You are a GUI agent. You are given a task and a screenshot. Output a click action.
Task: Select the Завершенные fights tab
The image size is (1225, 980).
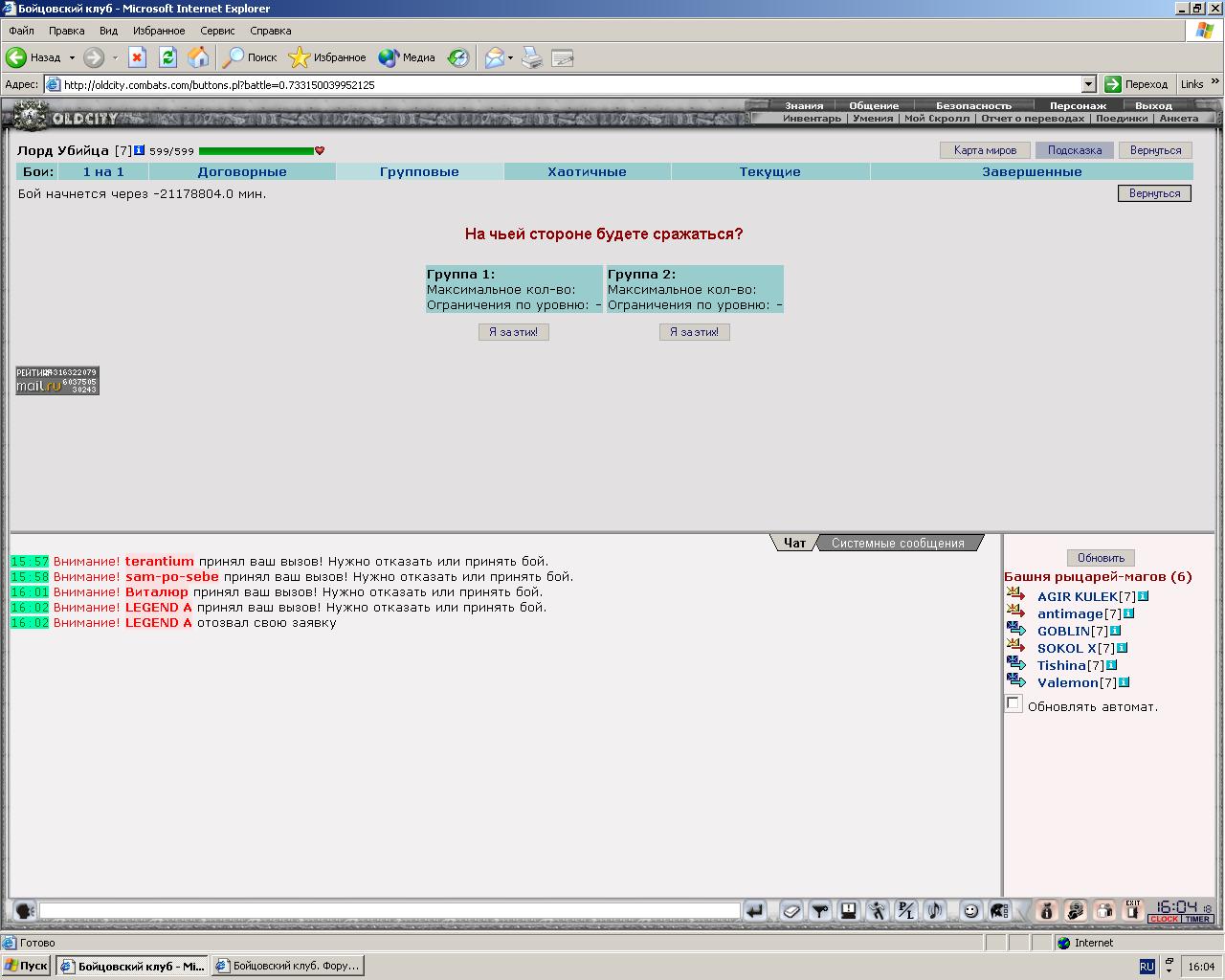pyautogui.click(x=1032, y=172)
